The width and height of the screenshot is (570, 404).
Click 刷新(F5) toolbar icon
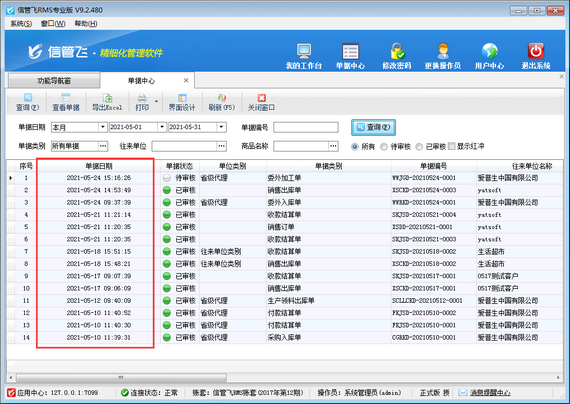222,98
